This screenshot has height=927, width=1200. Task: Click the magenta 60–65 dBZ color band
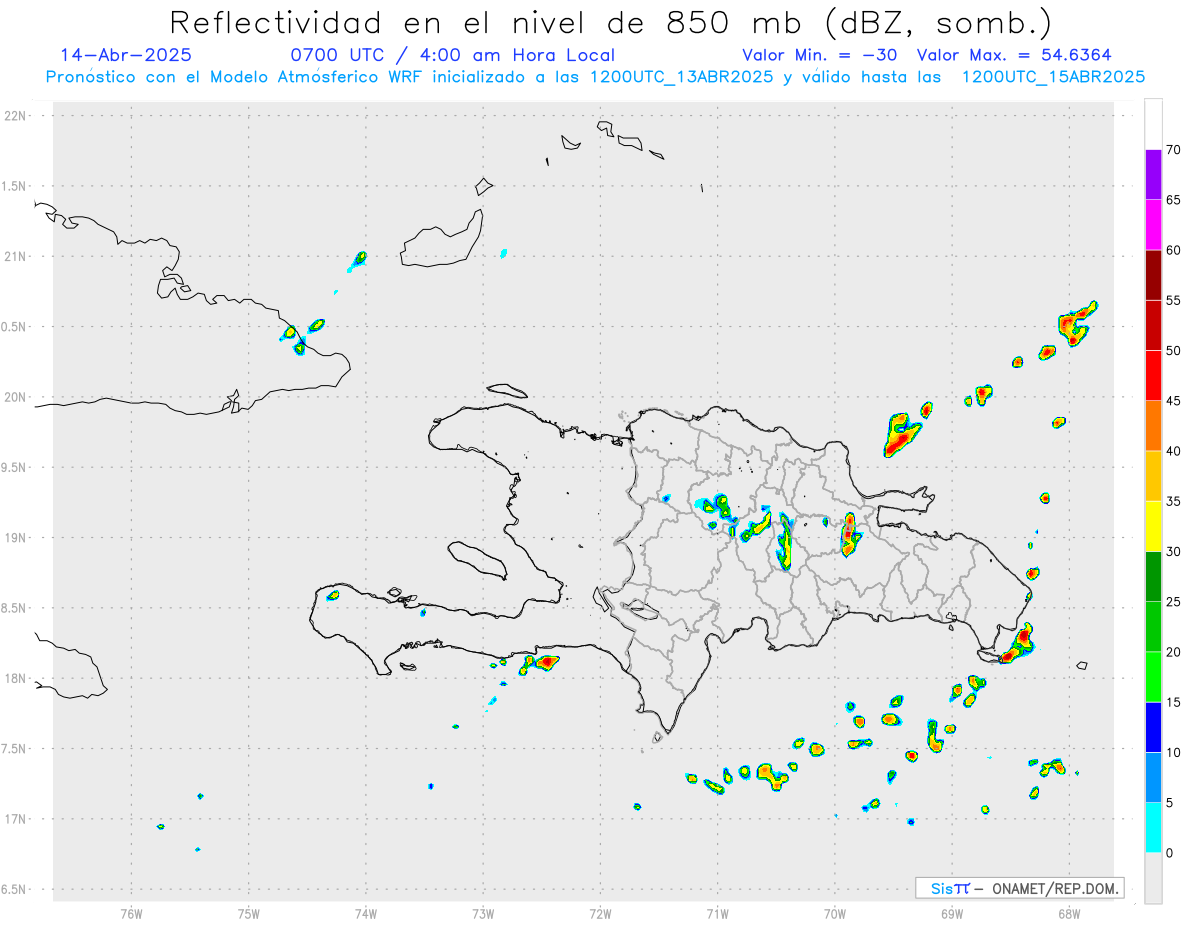1153,224
